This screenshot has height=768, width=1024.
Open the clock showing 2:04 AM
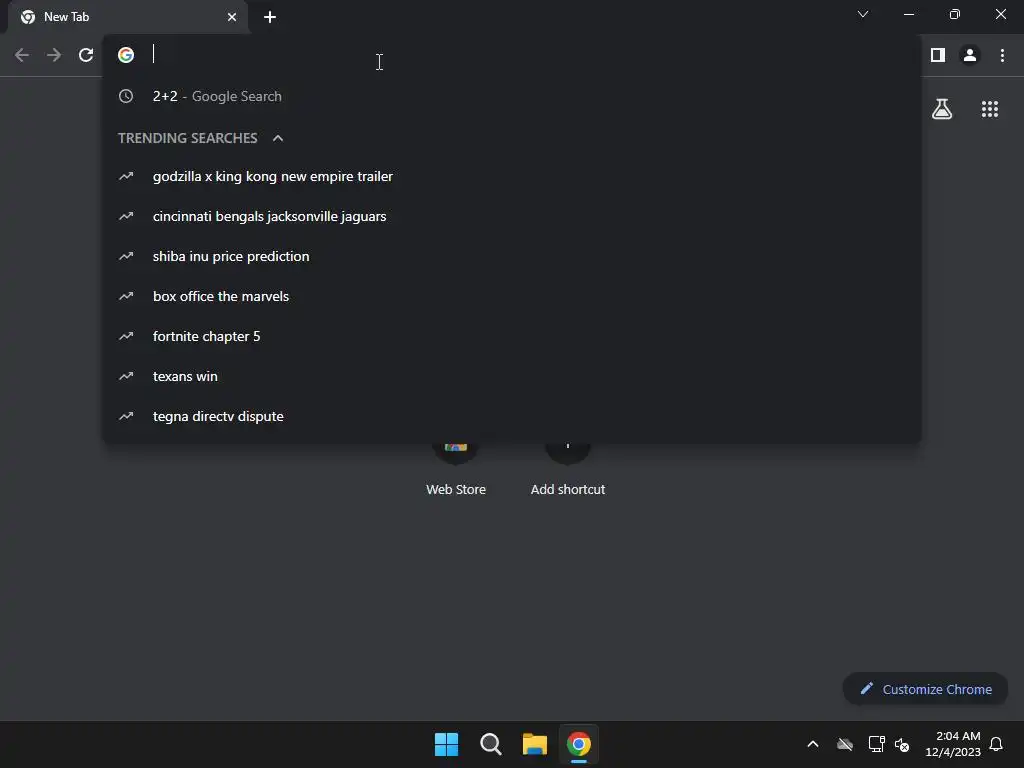953,744
